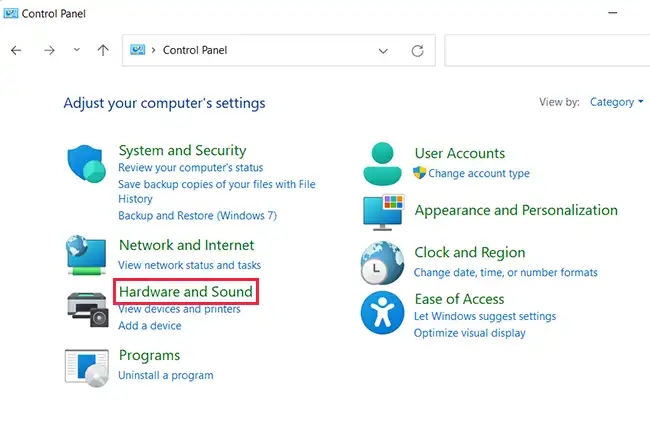Click the Network and Internet globe monitor icon
Screen dimensions: 650x422
pyautogui.click(x=86, y=255)
